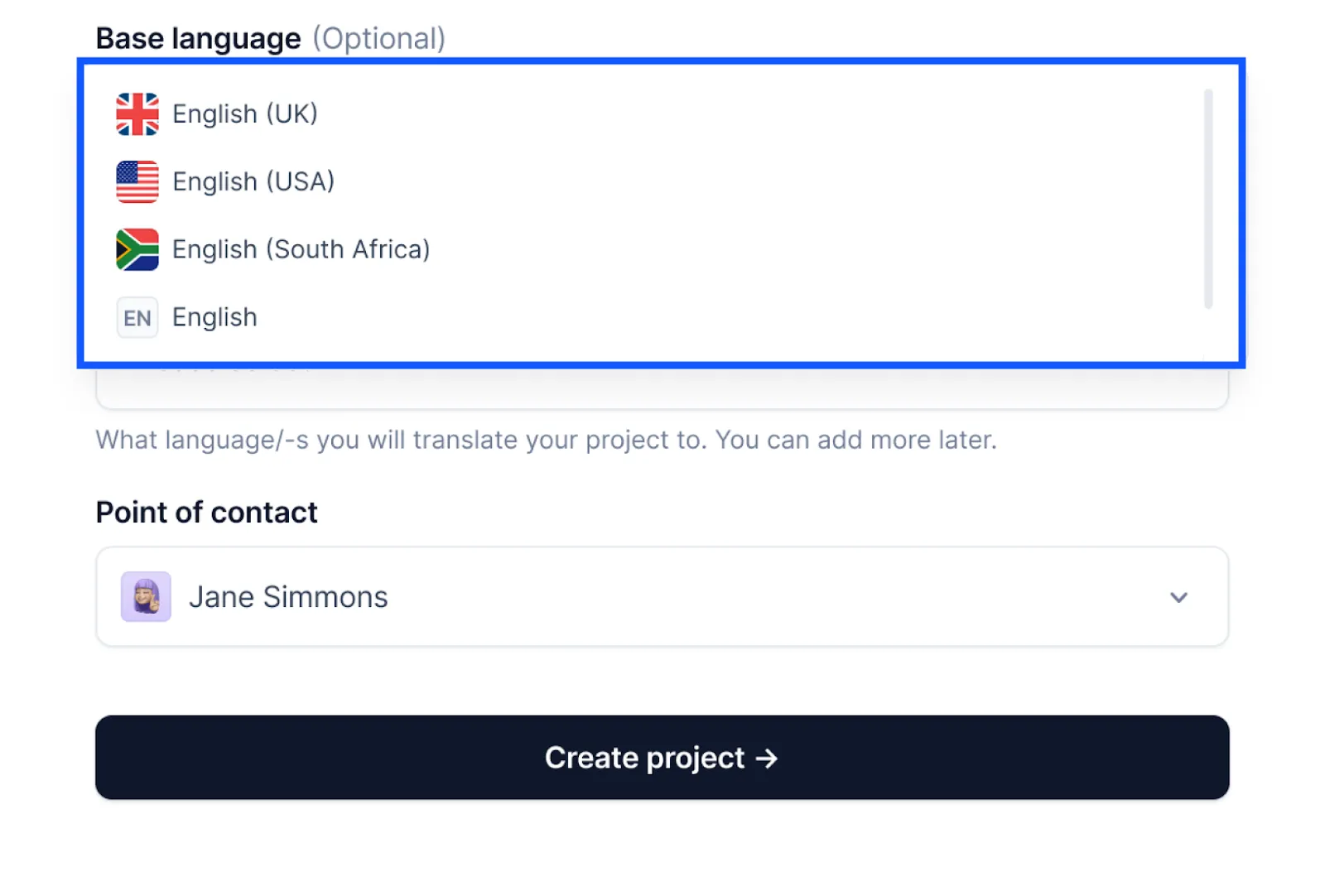The image size is (1325, 896).
Task: Click the Create project button
Action: click(x=661, y=758)
